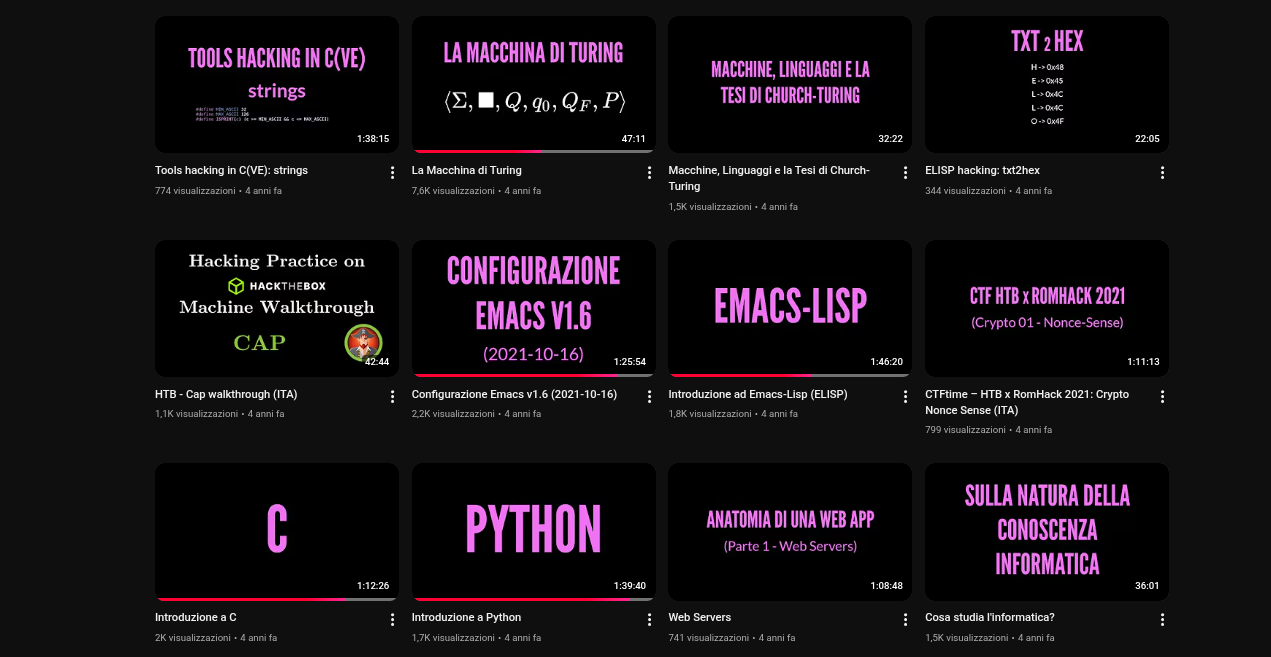
Task: Click watch progress bar on EMACS-LISP thumbnail
Action: click(790, 375)
